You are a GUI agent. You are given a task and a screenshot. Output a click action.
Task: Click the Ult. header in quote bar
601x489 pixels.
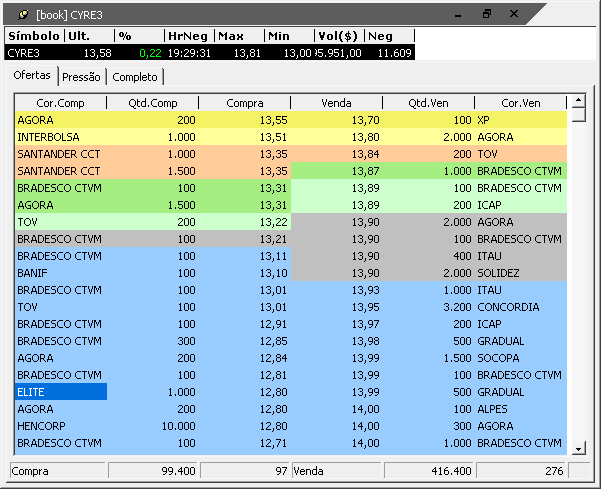90,36
